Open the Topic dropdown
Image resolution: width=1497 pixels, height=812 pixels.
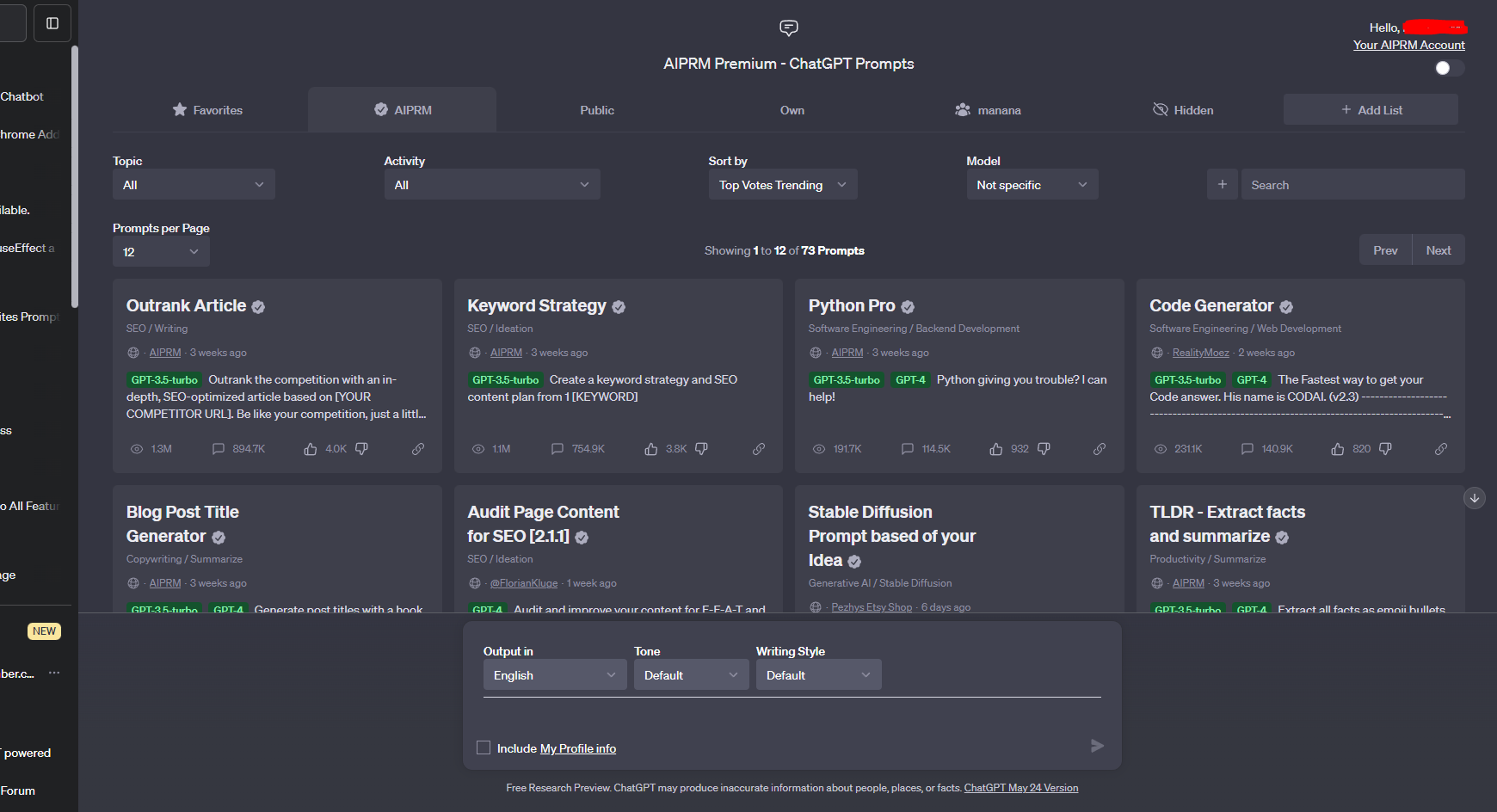[194, 185]
